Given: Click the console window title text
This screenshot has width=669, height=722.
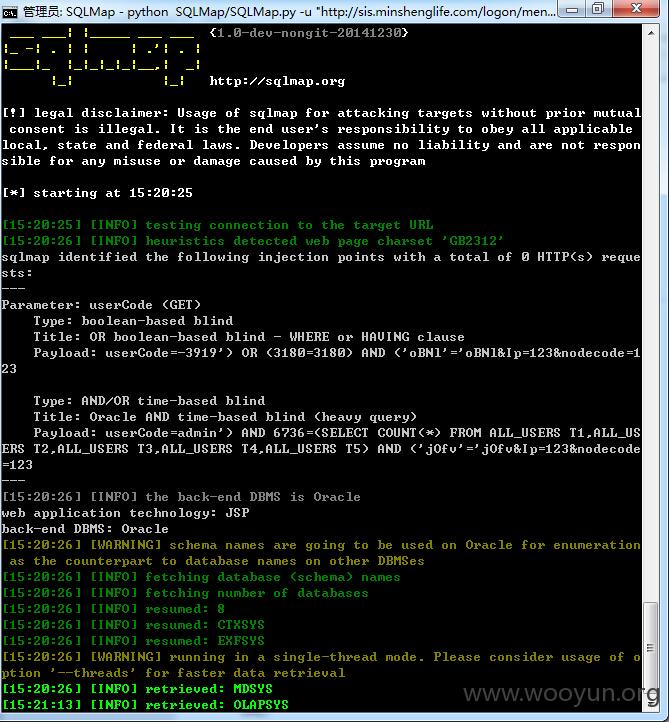Looking at the screenshot, I should coord(289,11).
